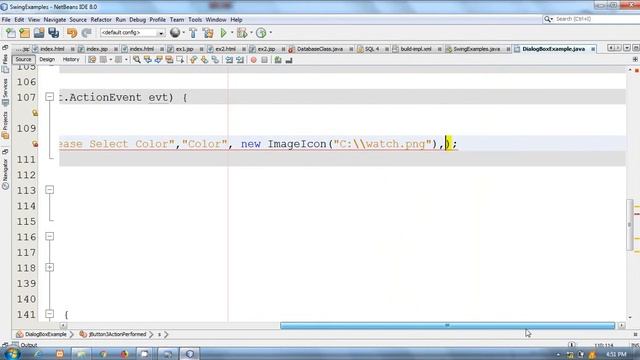Click the Debug Project icon
The height and width of the screenshot is (360, 640).
coord(242,33)
